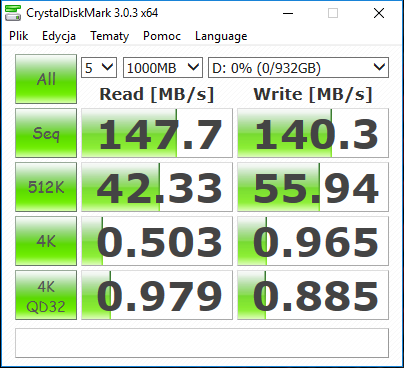Viewport: 404px width, 368px height.
Task: Select the 4K QD32 write result 0.885
Action: (313, 295)
